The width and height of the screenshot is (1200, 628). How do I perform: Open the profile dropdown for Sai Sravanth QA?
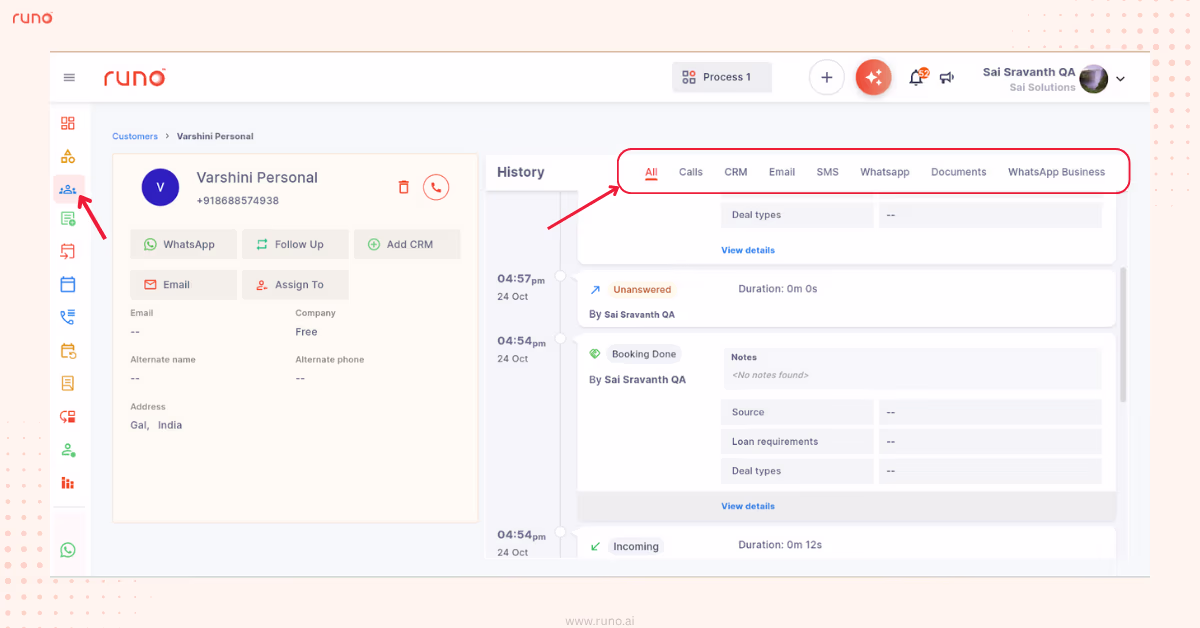(1120, 78)
